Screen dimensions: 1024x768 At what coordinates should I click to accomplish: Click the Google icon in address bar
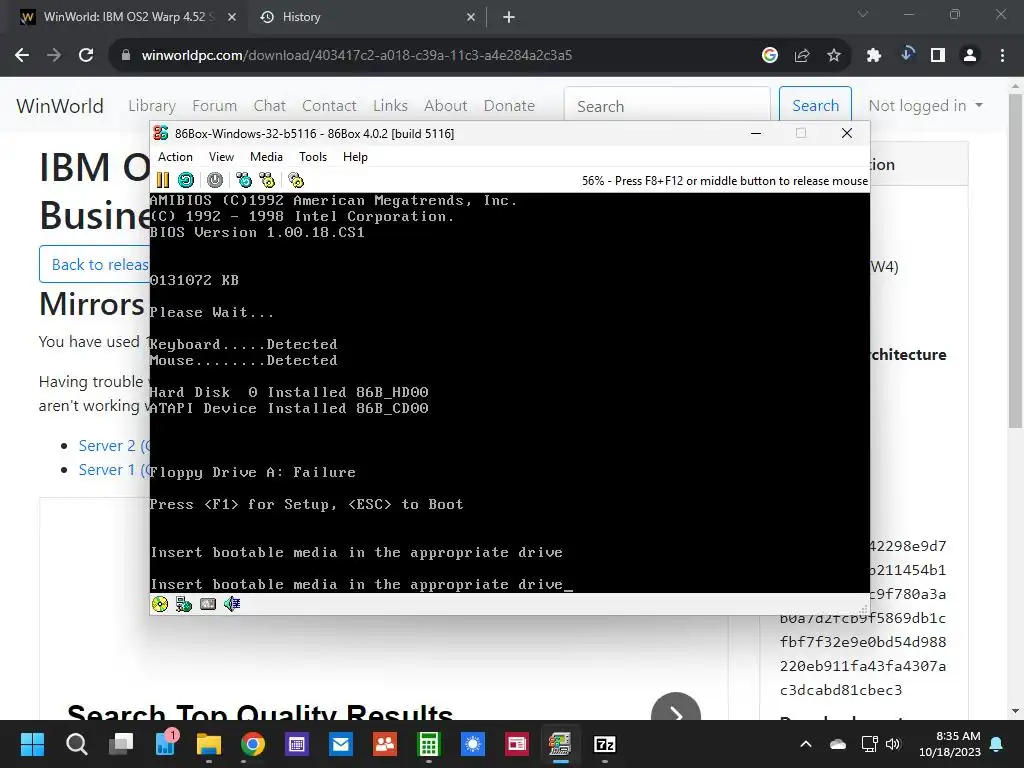point(770,56)
